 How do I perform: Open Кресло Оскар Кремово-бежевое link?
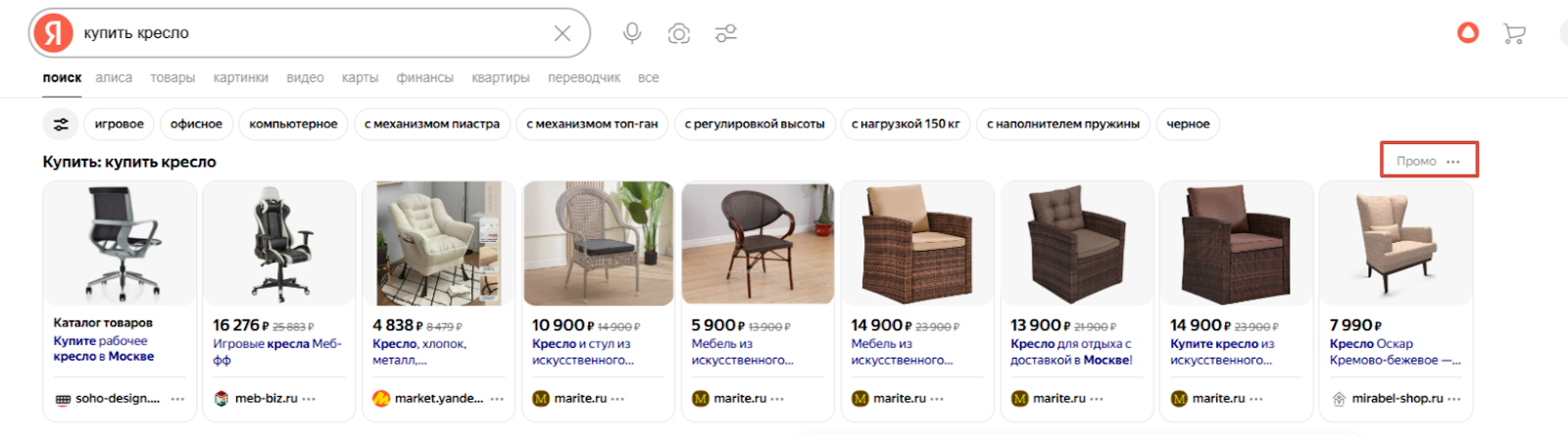(1395, 352)
